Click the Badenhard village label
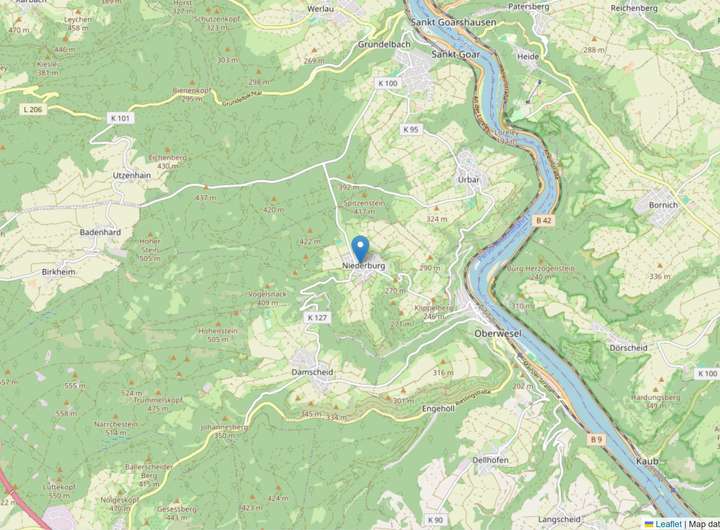The image size is (720, 530). (100, 232)
